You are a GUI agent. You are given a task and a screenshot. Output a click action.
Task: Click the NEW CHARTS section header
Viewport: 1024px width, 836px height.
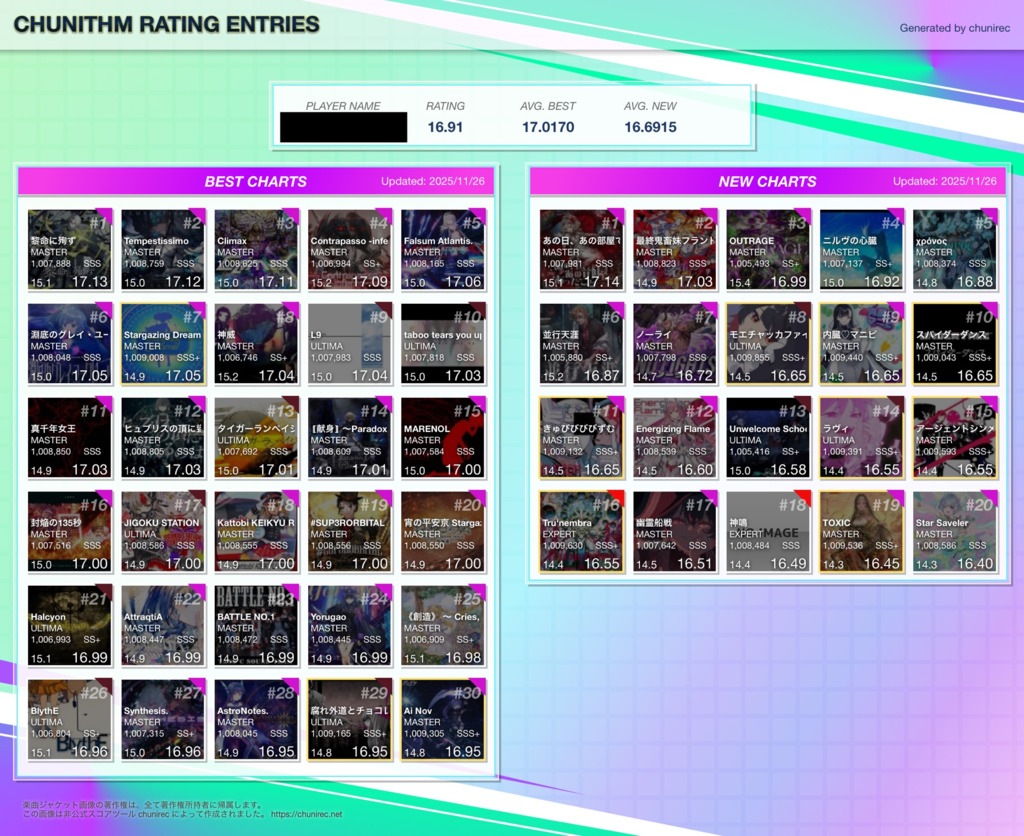[x=767, y=181]
